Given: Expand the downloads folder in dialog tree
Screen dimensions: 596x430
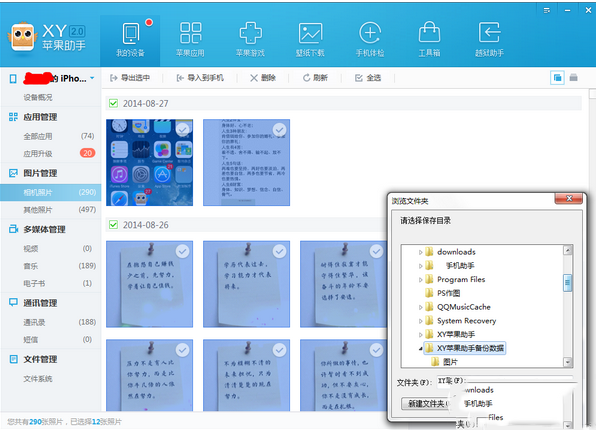Looking at the screenshot, I should (420, 252).
